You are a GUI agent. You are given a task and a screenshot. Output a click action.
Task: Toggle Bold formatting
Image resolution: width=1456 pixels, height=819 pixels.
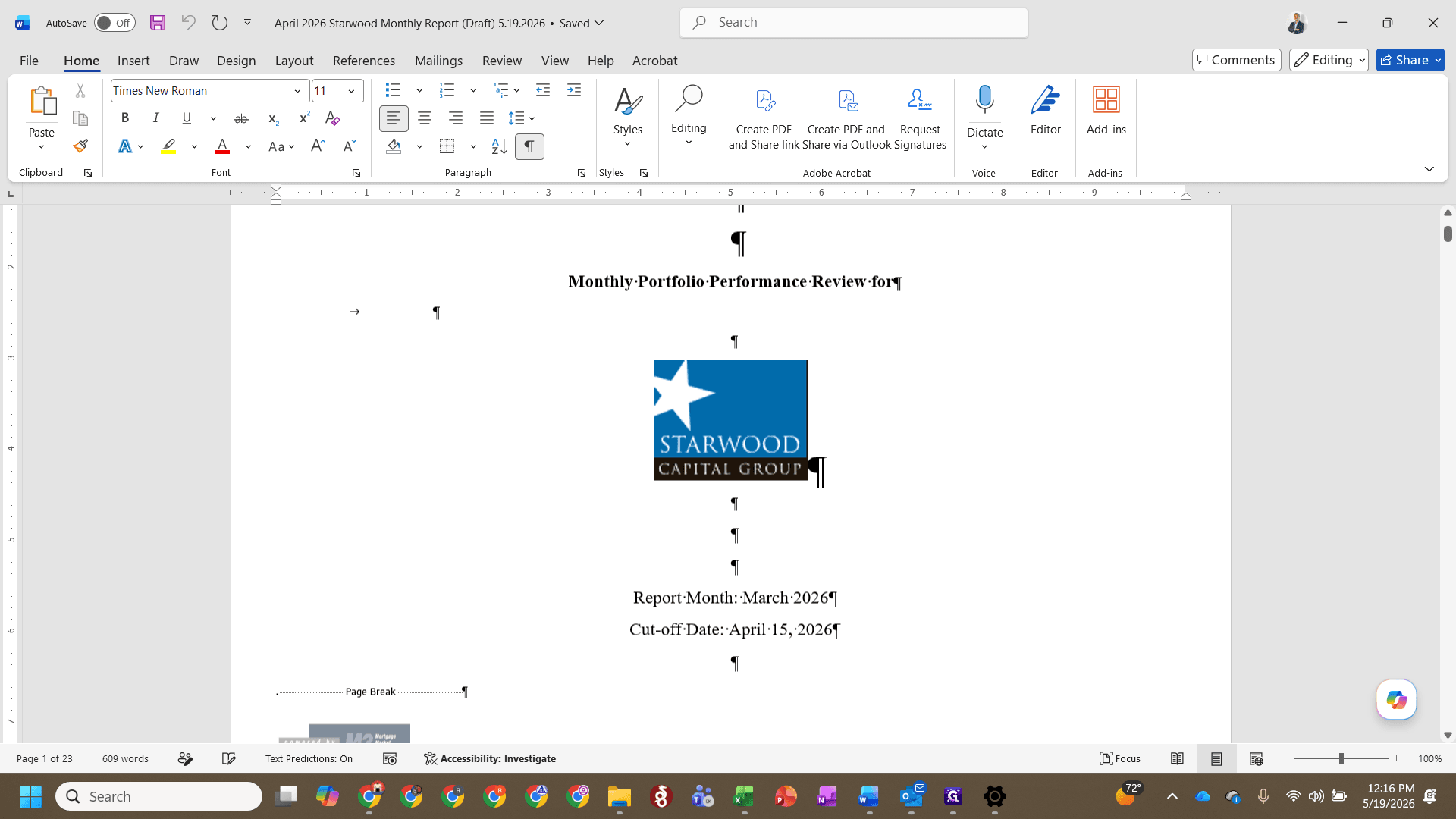coord(125,118)
